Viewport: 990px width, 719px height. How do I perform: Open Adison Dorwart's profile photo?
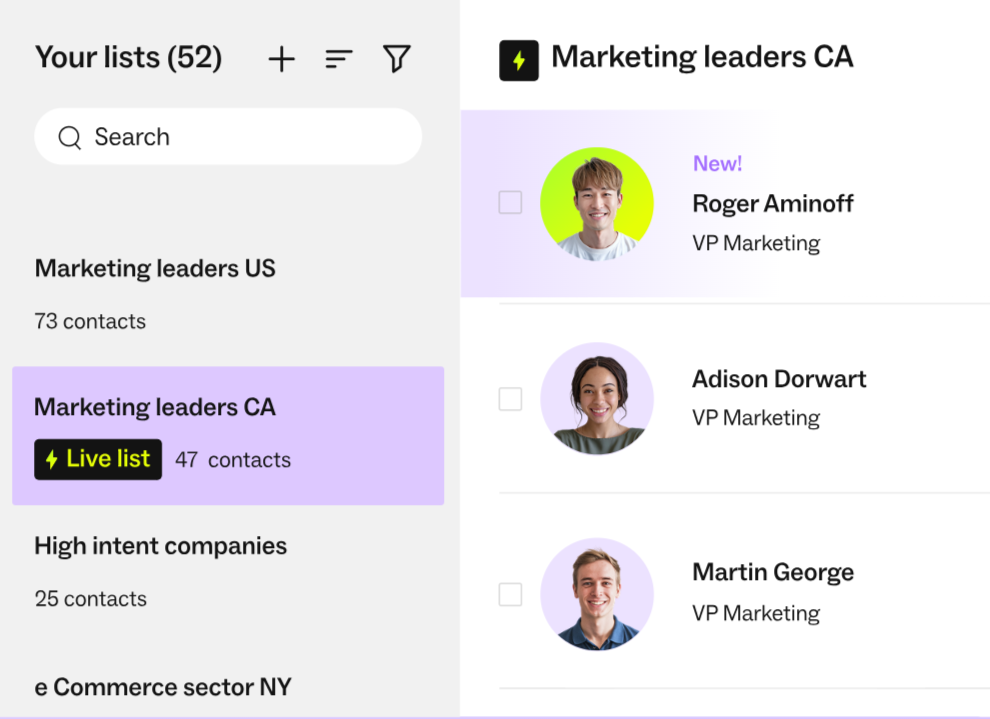coord(597,399)
